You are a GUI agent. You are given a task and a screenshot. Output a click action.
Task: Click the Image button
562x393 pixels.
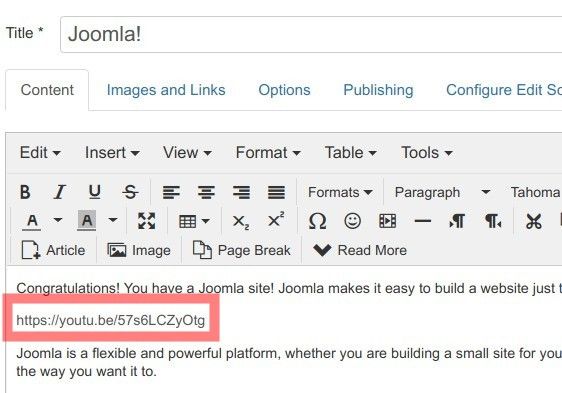click(139, 250)
